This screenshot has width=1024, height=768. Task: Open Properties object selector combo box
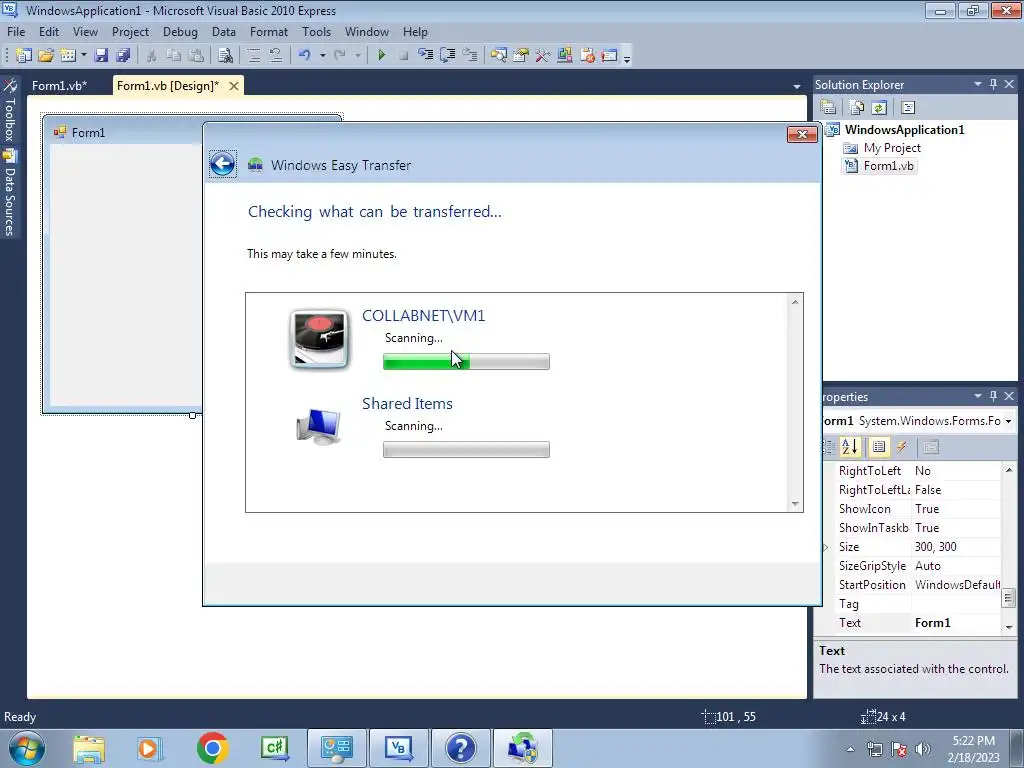tap(920, 421)
